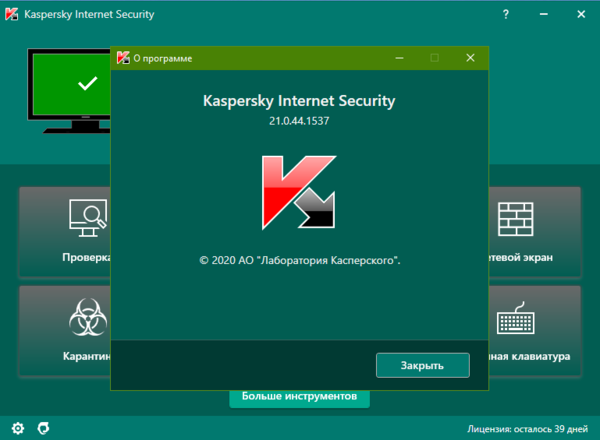Click the support headset icon in bottom bar
This screenshot has height=440, width=600.
[43, 428]
